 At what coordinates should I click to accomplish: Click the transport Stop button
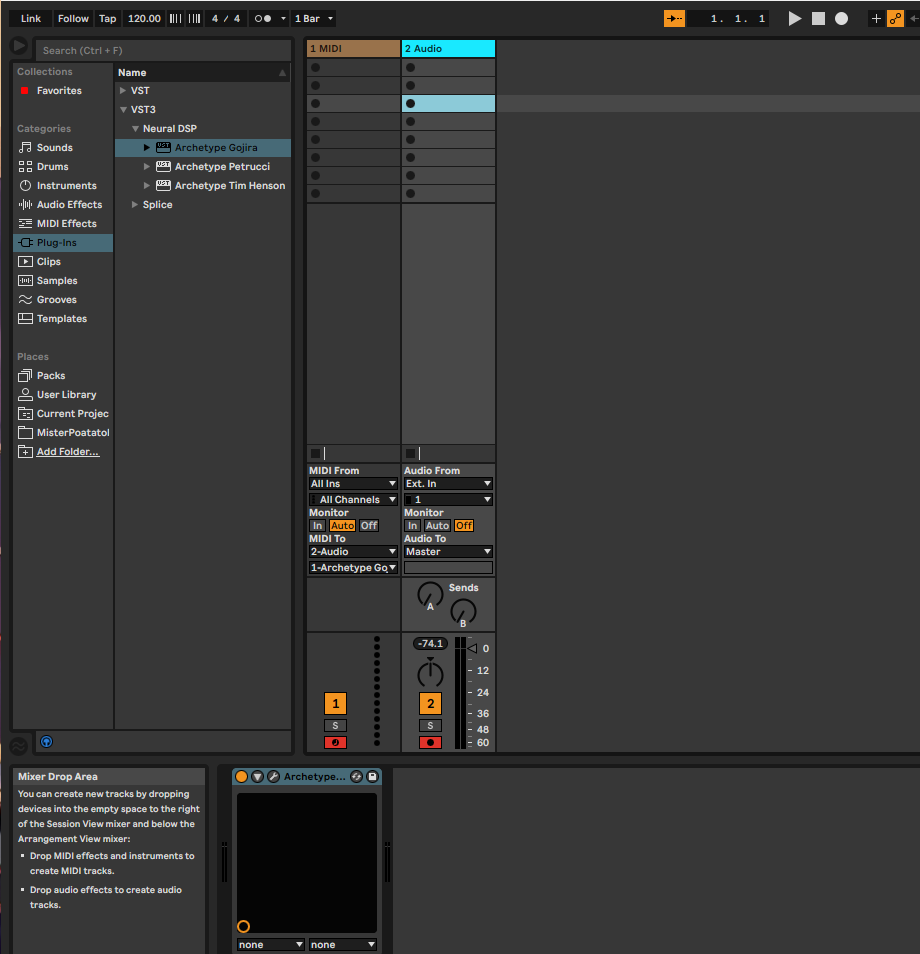[x=818, y=19]
